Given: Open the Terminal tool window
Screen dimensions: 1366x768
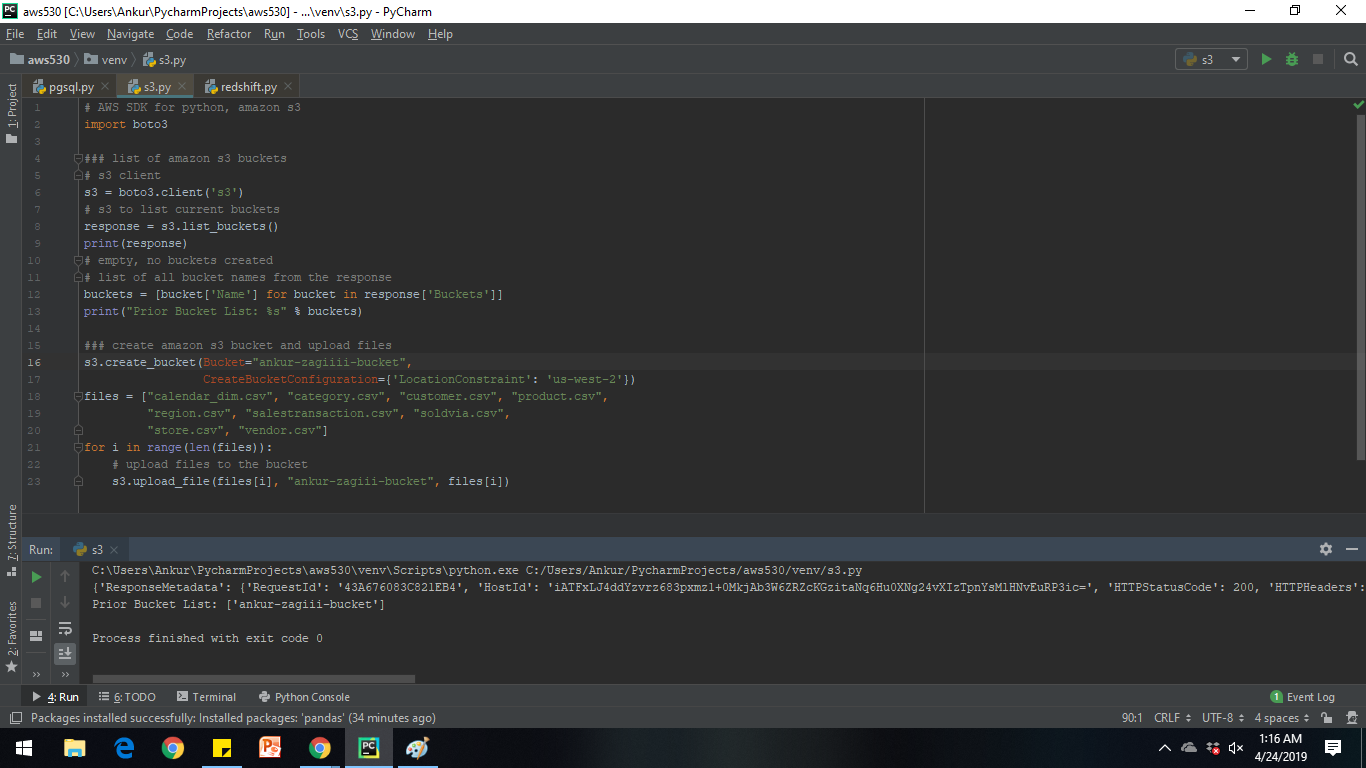Looking at the screenshot, I should (x=206, y=697).
